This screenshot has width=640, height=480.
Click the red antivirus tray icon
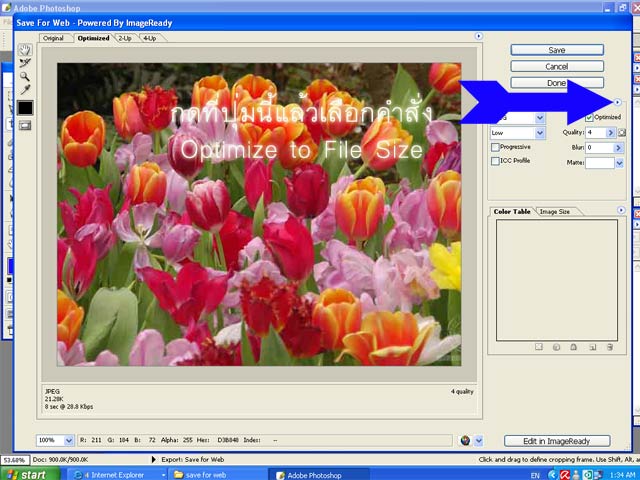(565, 475)
